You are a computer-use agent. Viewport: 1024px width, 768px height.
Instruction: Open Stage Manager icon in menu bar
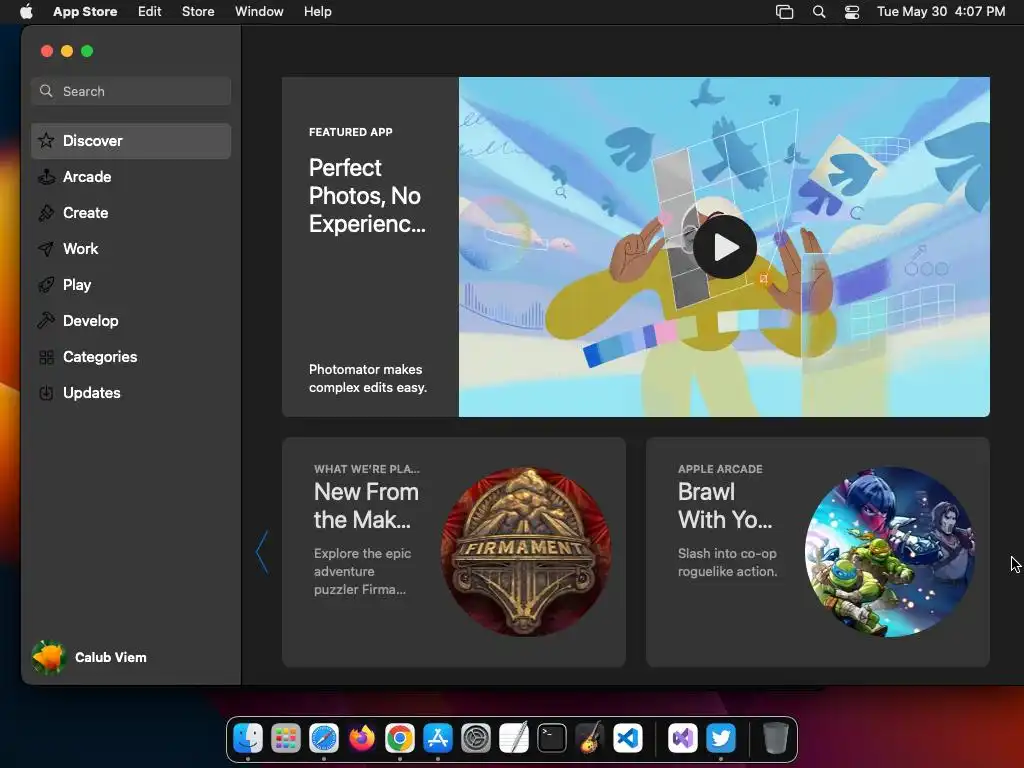[784, 12]
